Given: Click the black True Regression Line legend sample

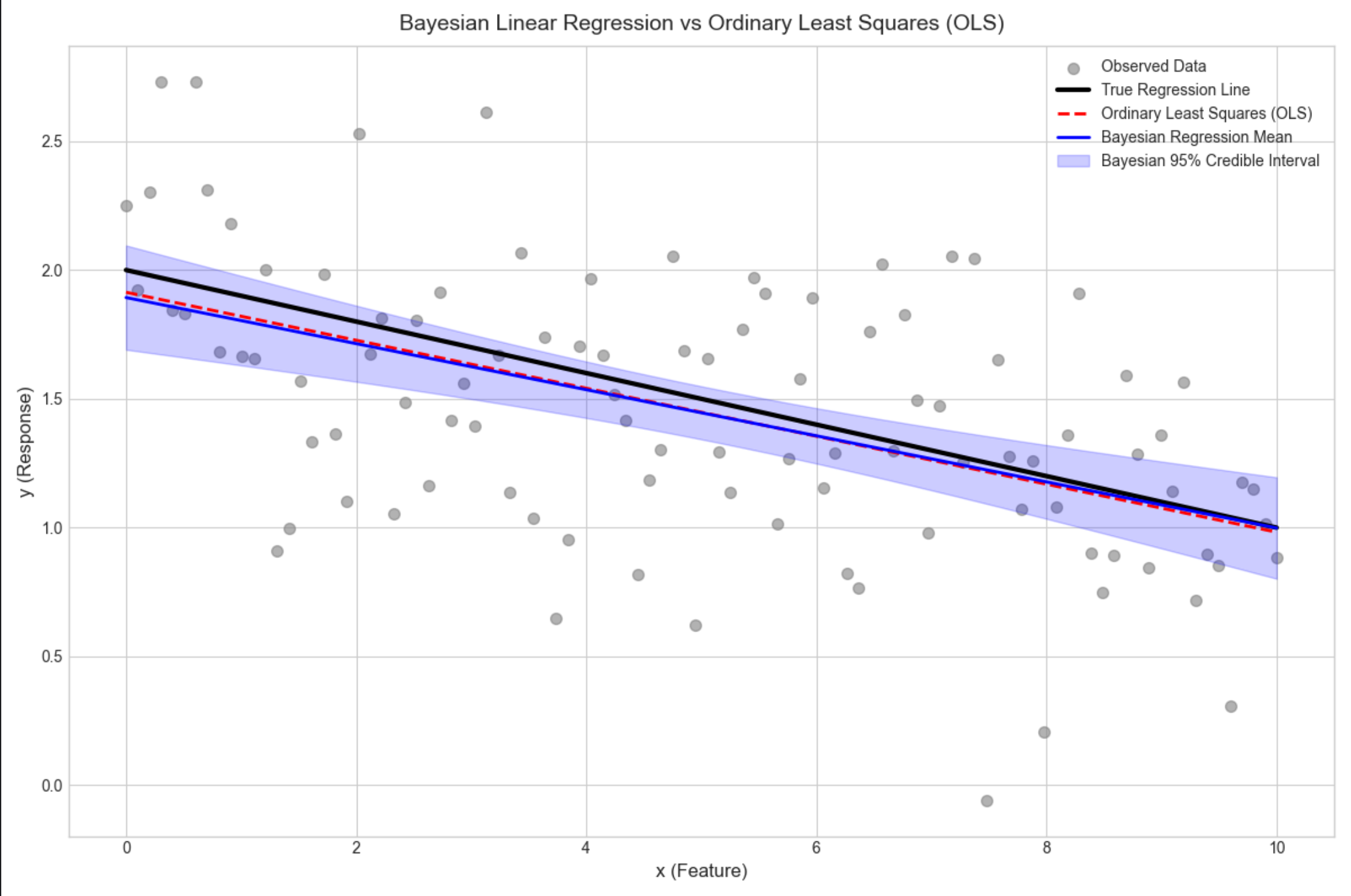Looking at the screenshot, I should 1073,90.
